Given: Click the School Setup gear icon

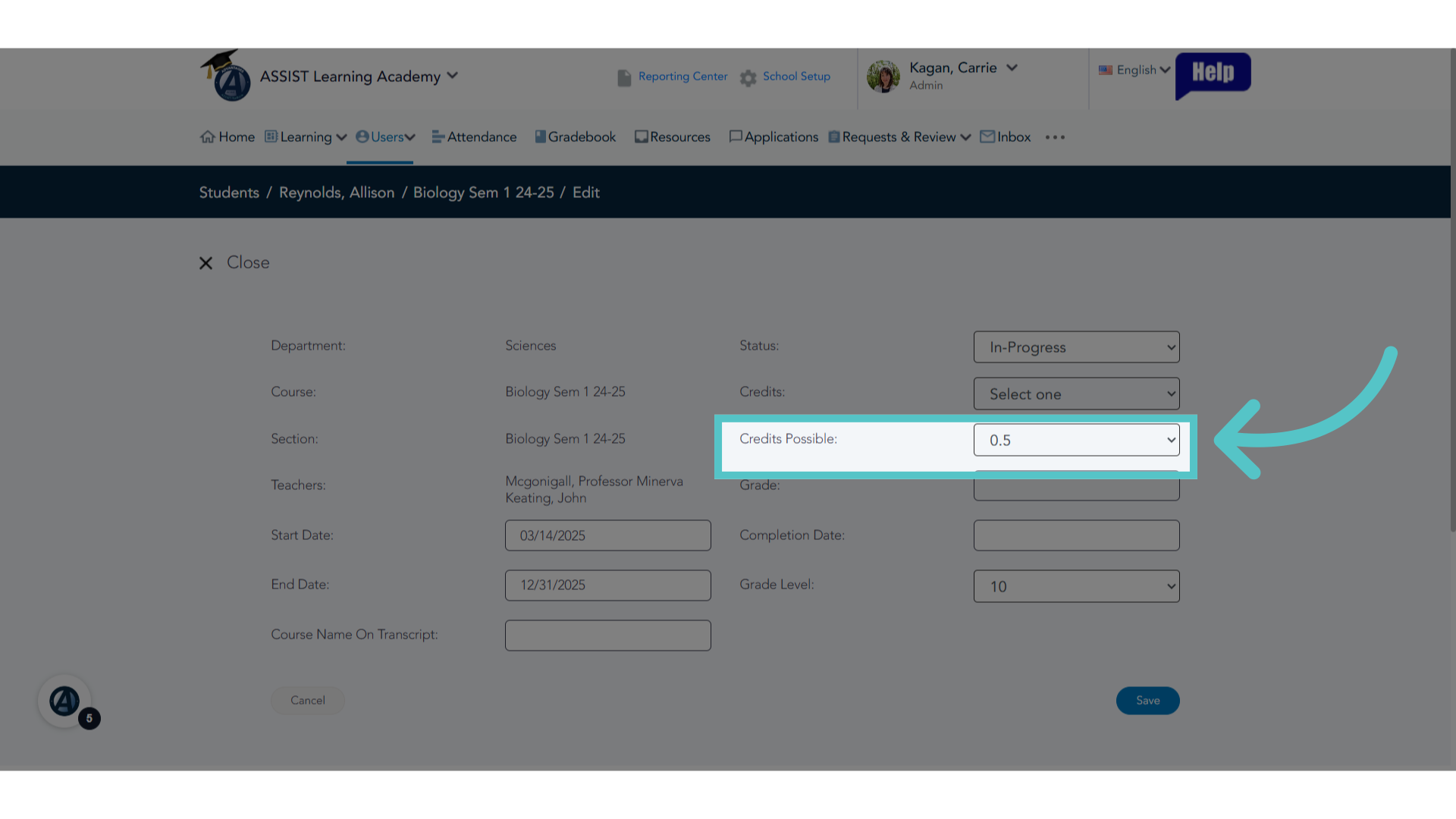Looking at the screenshot, I should (x=748, y=77).
